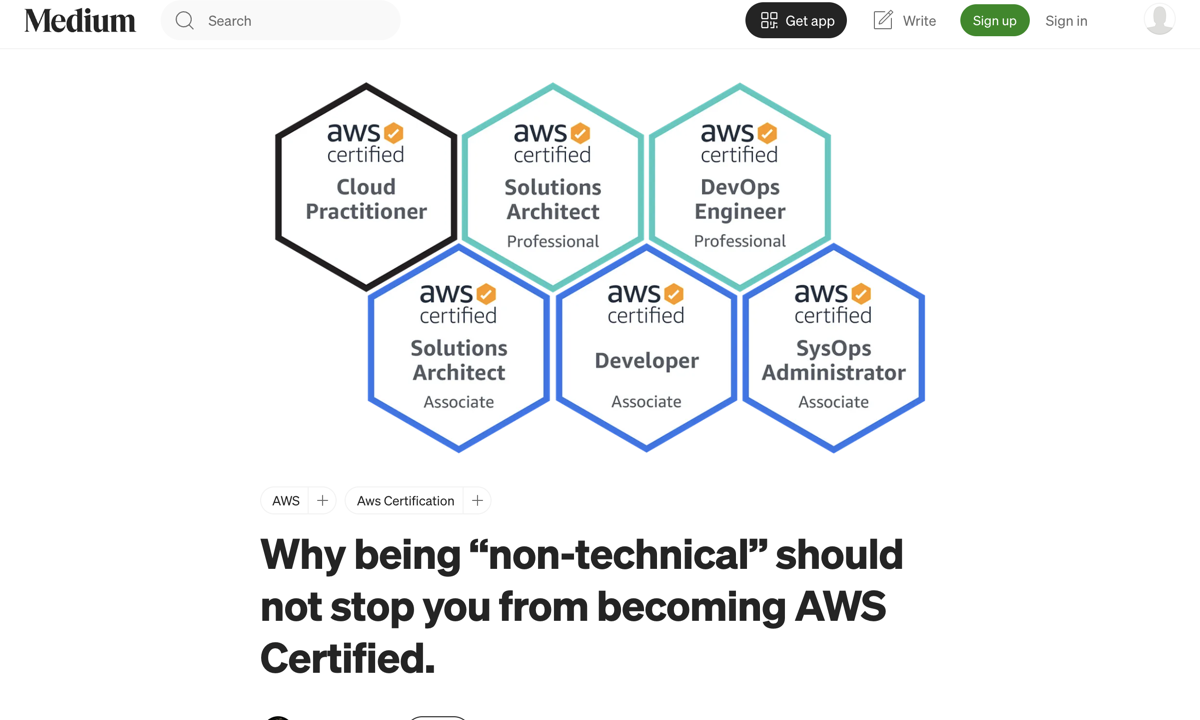Open the Sign in link
The width and height of the screenshot is (1200, 720).
(1066, 20)
